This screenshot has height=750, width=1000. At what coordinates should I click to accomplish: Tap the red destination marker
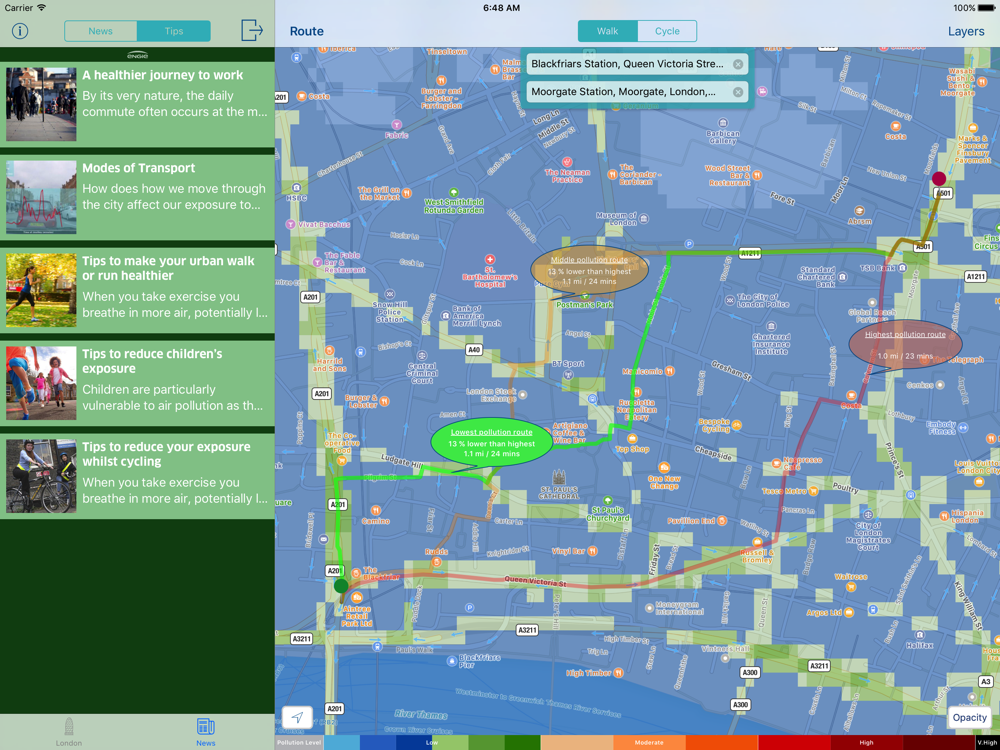pyautogui.click(x=939, y=178)
